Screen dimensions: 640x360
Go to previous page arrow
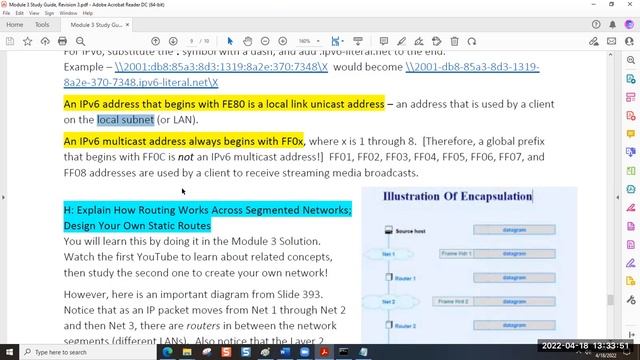(155, 41)
